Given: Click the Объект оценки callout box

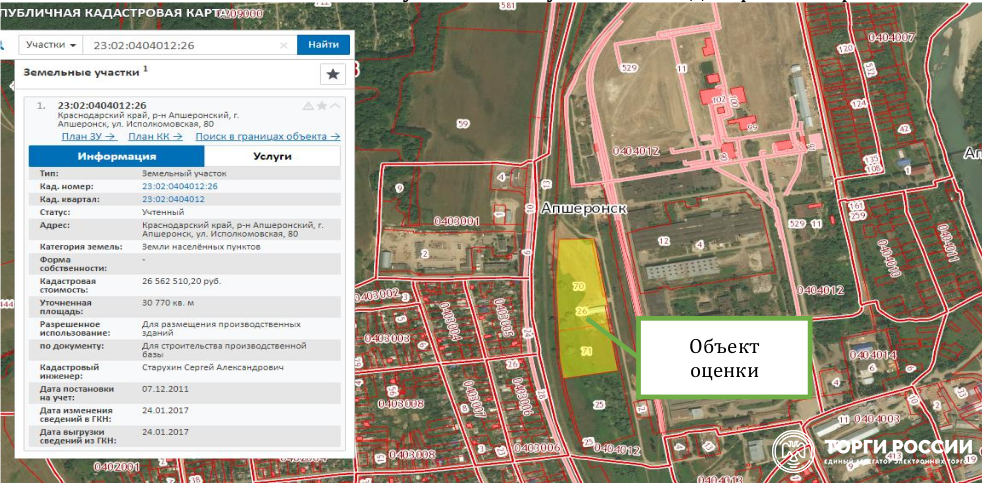Looking at the screenshot, I should 724,357.
